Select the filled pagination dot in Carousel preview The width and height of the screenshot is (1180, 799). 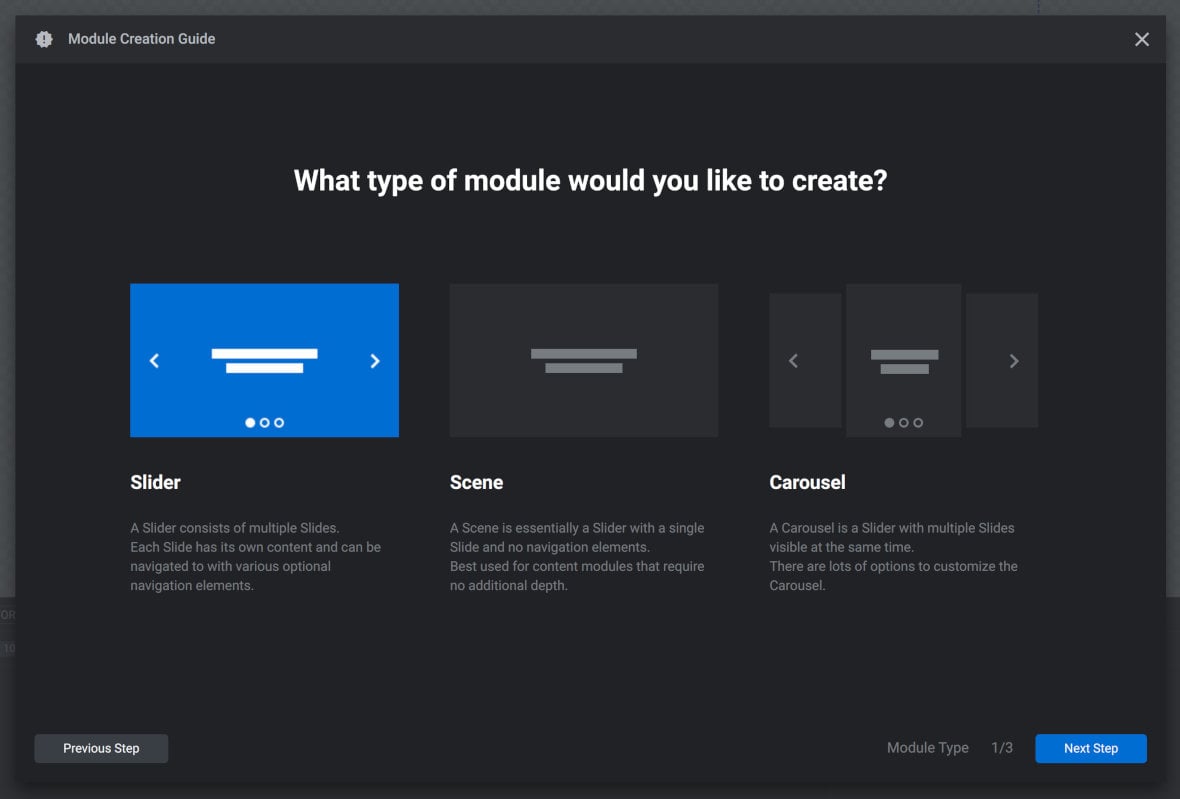pos(889,422)
